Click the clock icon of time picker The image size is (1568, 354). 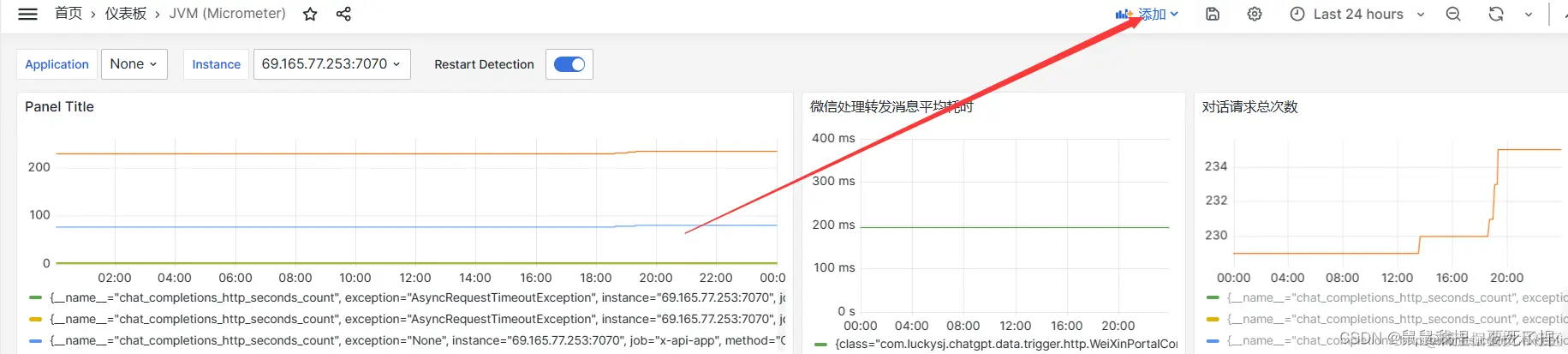pos(1297,14)
